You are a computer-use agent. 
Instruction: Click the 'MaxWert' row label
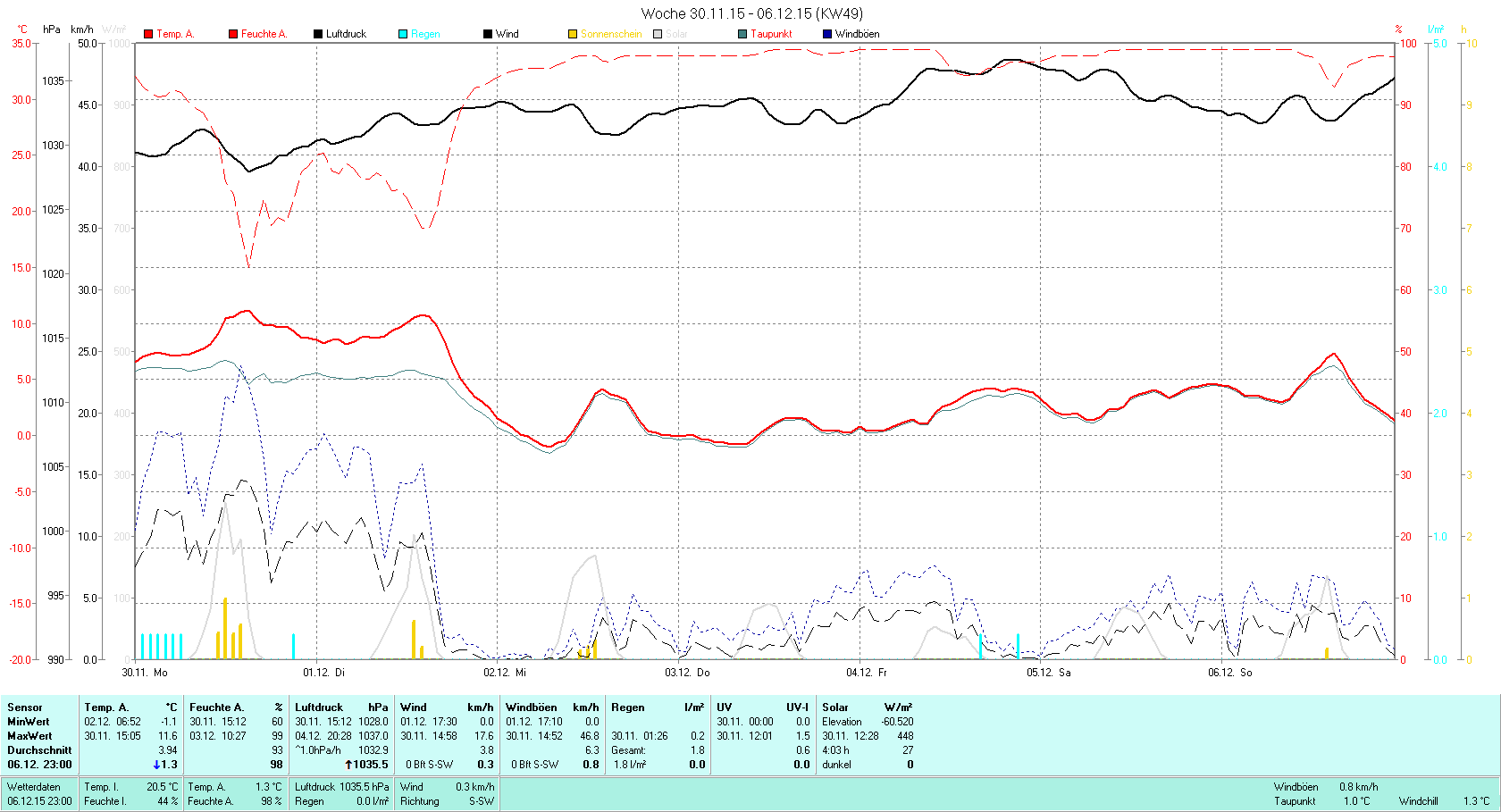pyautogui.click(x=29, y=736)
